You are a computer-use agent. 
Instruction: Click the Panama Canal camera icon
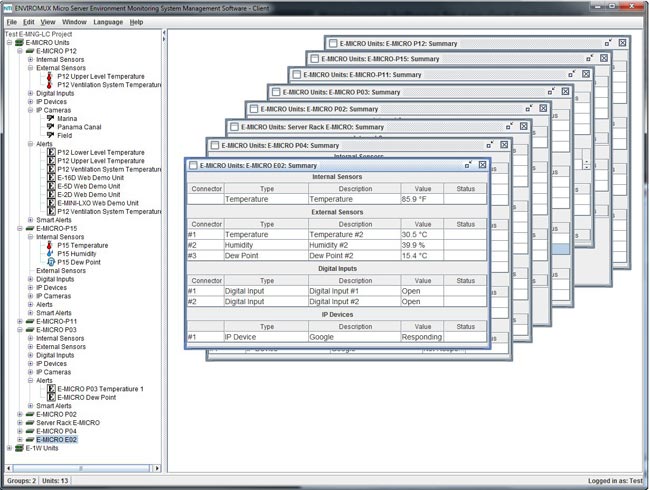coord(51,127)
